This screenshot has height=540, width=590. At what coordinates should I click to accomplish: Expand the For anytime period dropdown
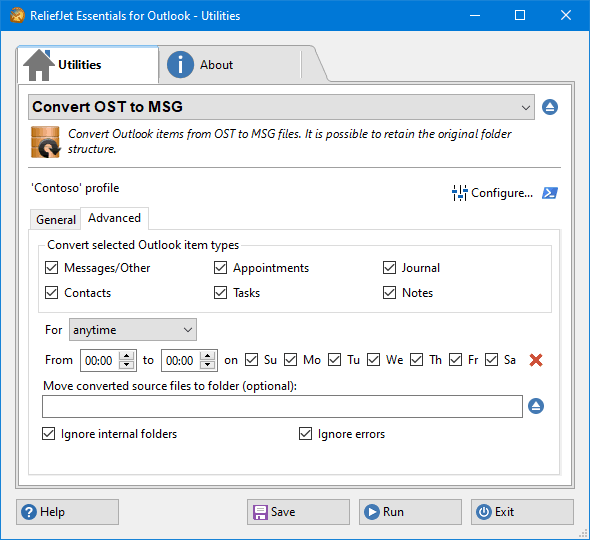(x=132, y=330)
